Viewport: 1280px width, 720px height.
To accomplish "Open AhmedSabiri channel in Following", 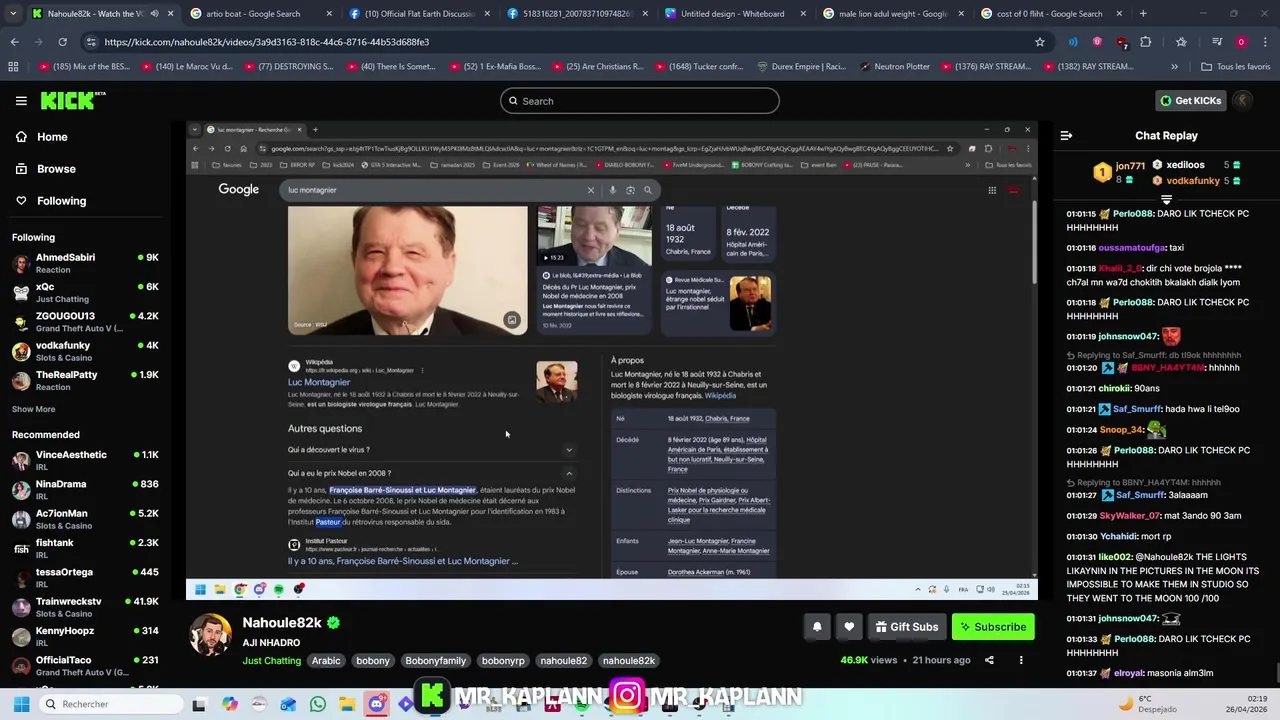I will click(x=85, y=263).
